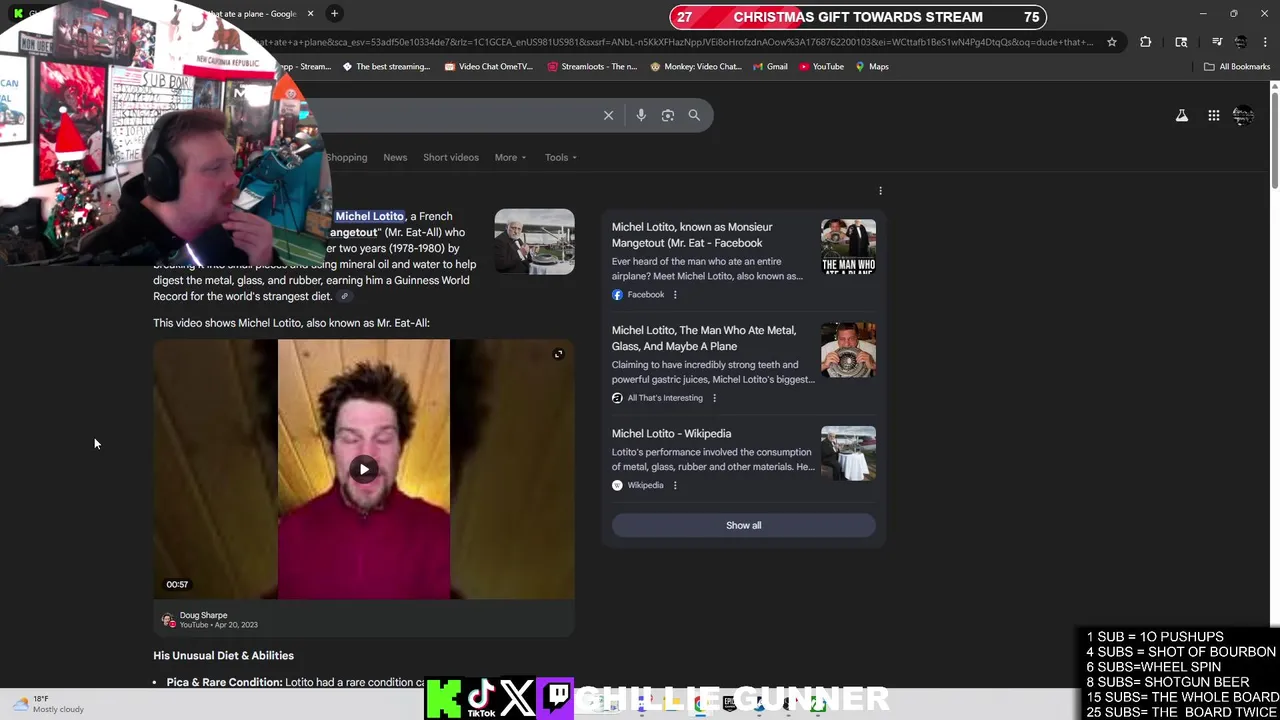Open the Michel Lotito Facebook result
Image resolution: width=1280 pixels, height=720 pixels.
[692, 235]
